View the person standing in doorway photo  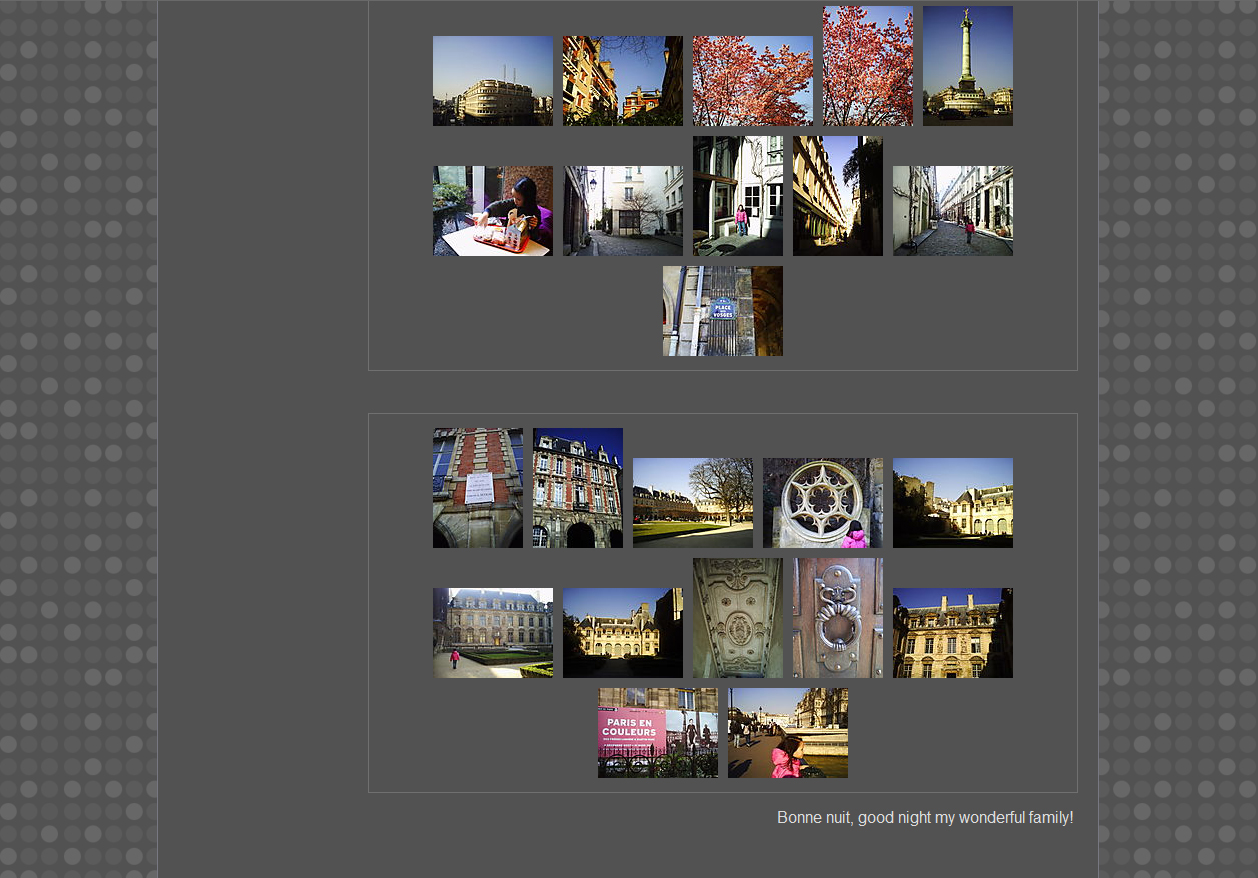click(x=737, y=196)
